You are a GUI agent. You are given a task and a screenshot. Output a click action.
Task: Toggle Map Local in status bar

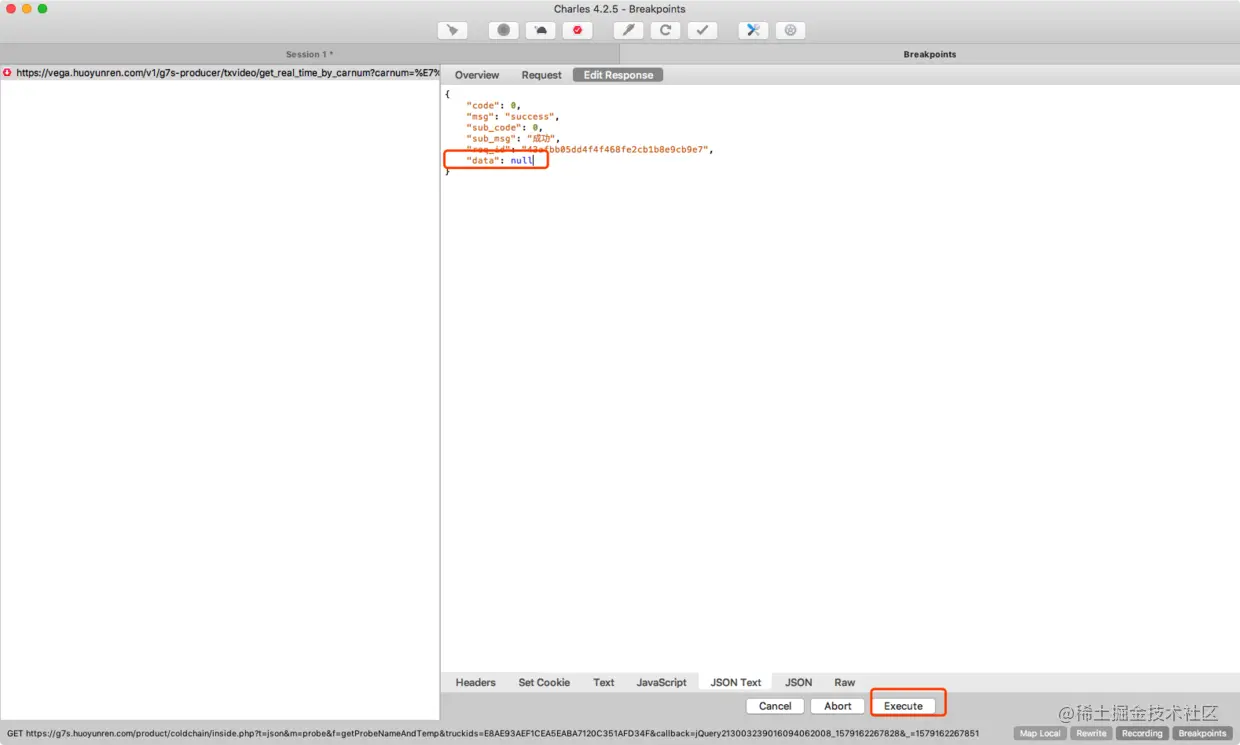click(1040, 733)
